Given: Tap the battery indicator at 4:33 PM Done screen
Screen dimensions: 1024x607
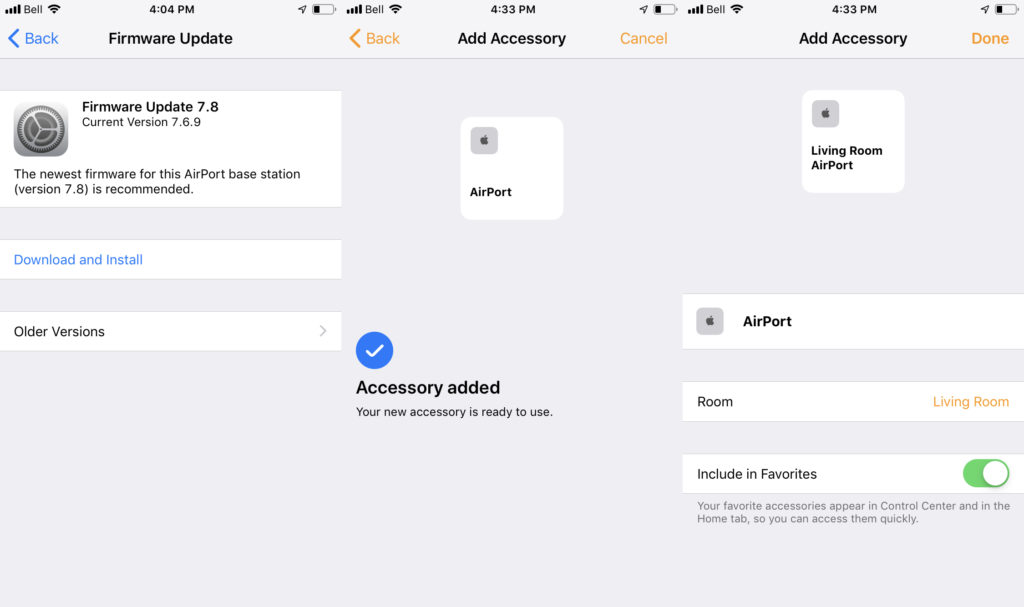Looking at the screenshot, I should click(x=1006, y=9).
